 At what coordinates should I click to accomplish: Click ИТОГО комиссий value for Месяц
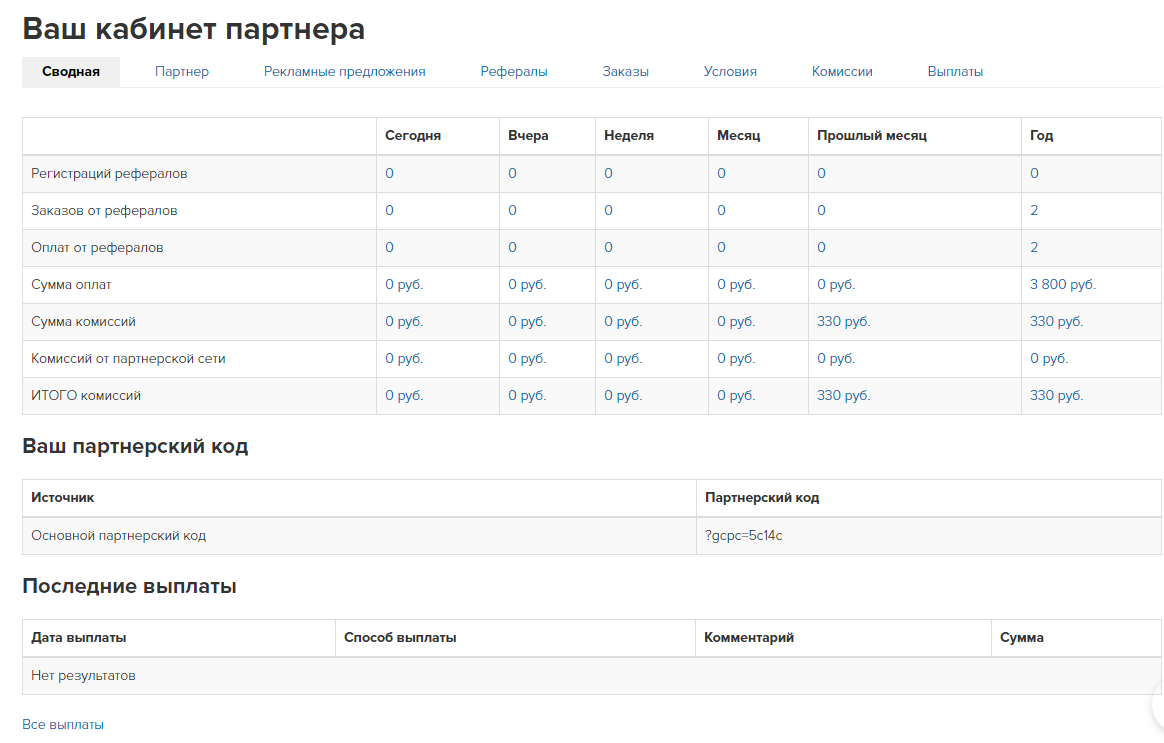click(736, 396)
